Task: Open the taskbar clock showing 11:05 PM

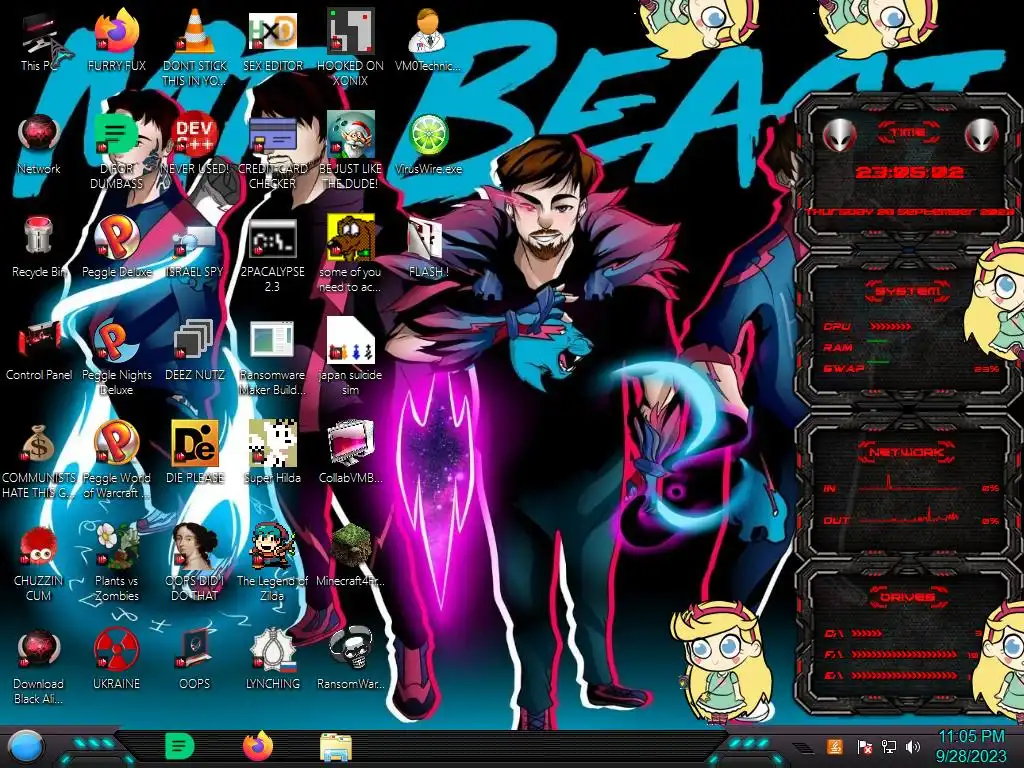Action: 971,746
